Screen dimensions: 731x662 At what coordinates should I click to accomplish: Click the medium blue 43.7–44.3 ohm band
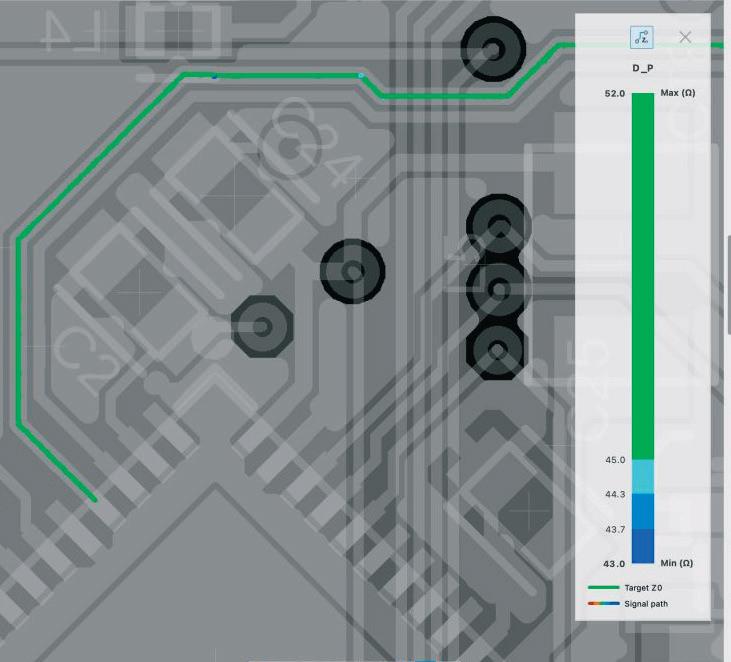pyautogui.click(x=643, y=511)
